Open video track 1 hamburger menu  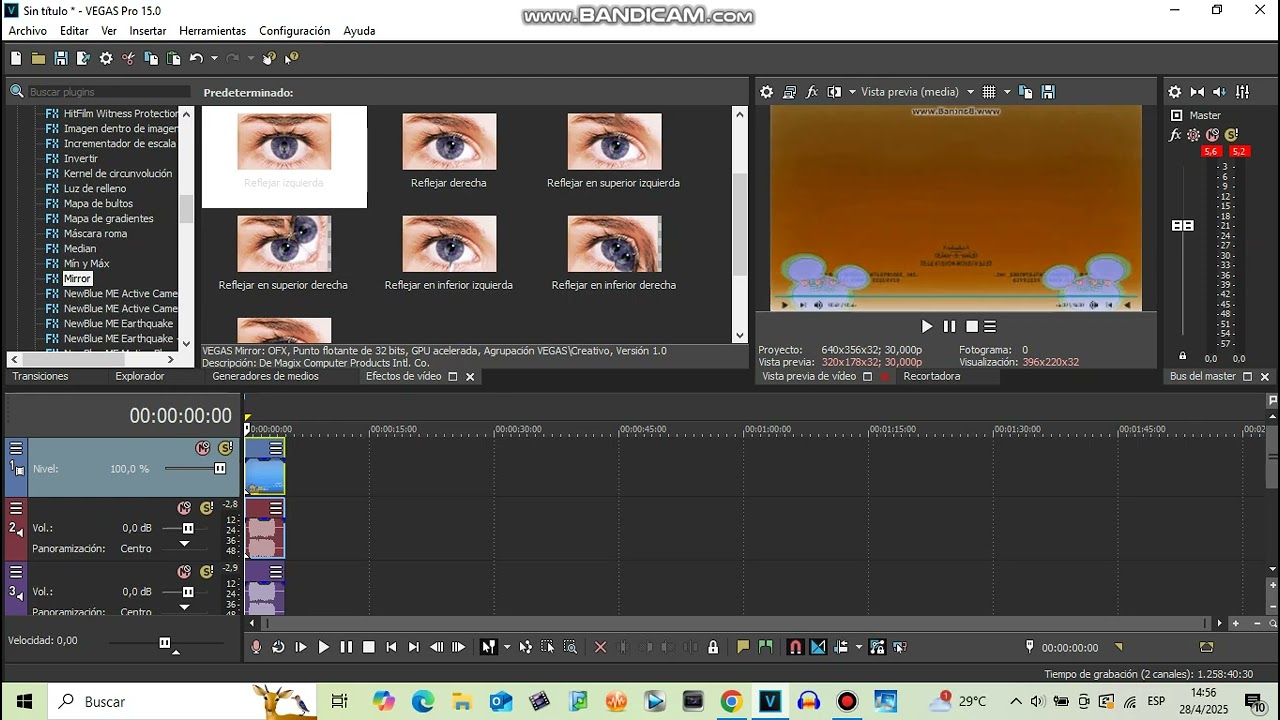[16, 448]
